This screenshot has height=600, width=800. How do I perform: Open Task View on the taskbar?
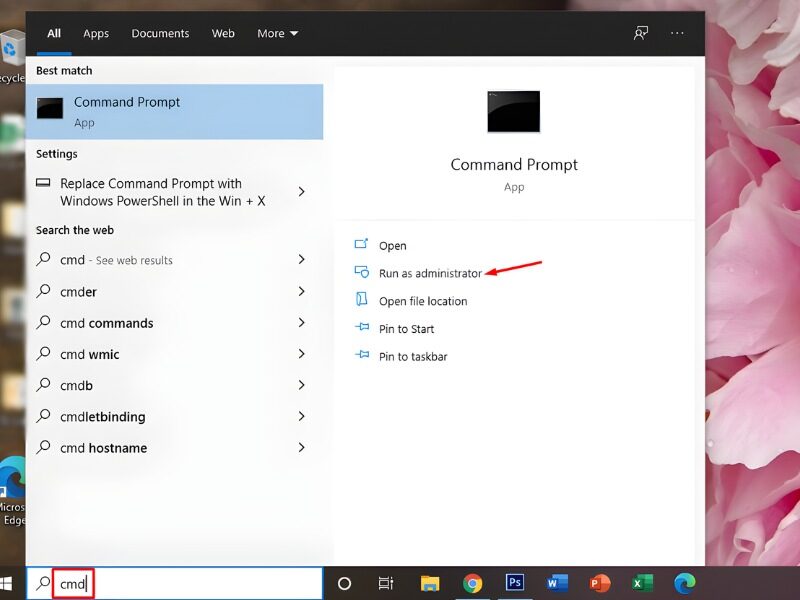coord(386,583)
